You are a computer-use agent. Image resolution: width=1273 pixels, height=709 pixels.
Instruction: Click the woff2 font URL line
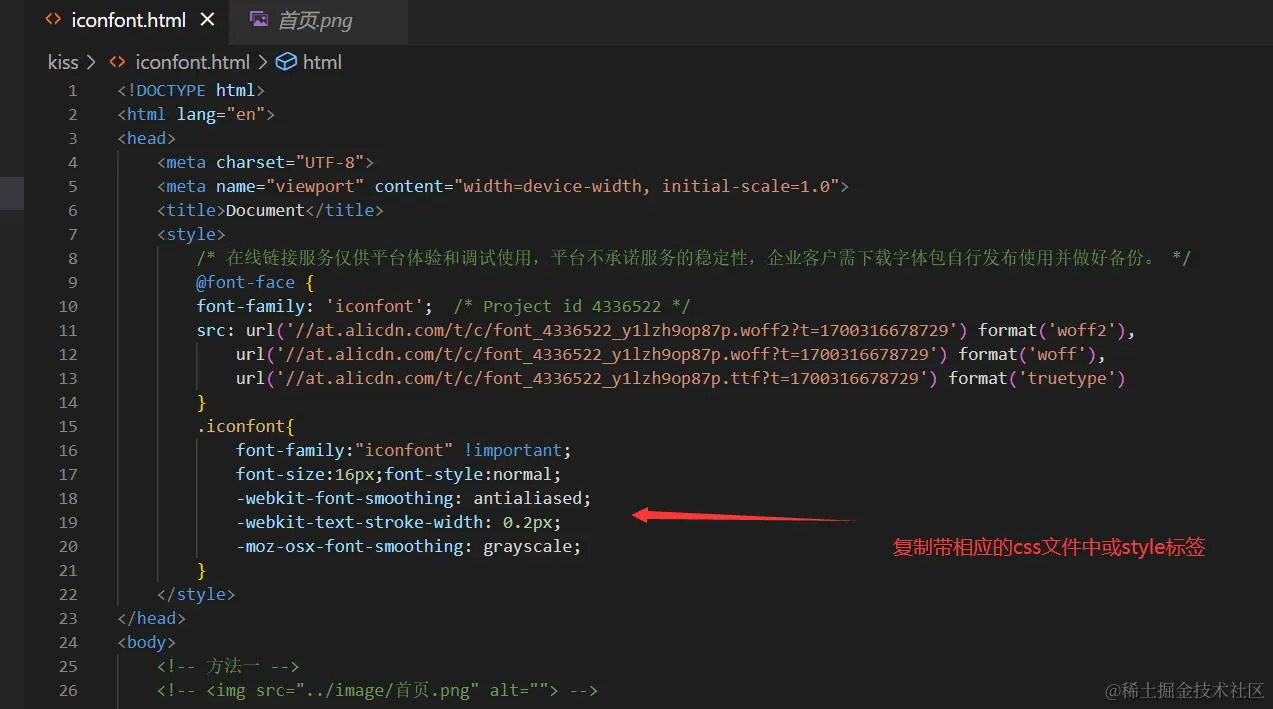pyautogui.click(x=666, y=330)
